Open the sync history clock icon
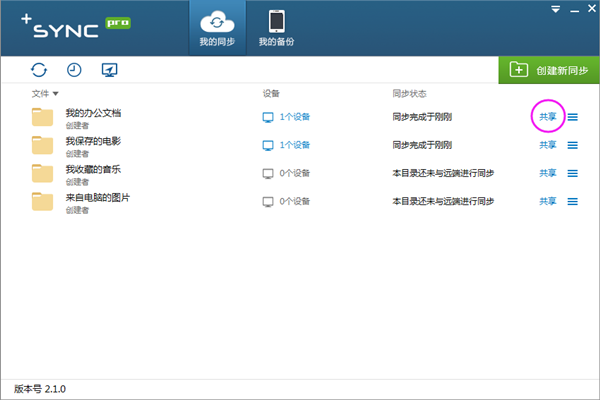Image resolution: width=600 pixels, height=400 pixels. tap(74, 70)
